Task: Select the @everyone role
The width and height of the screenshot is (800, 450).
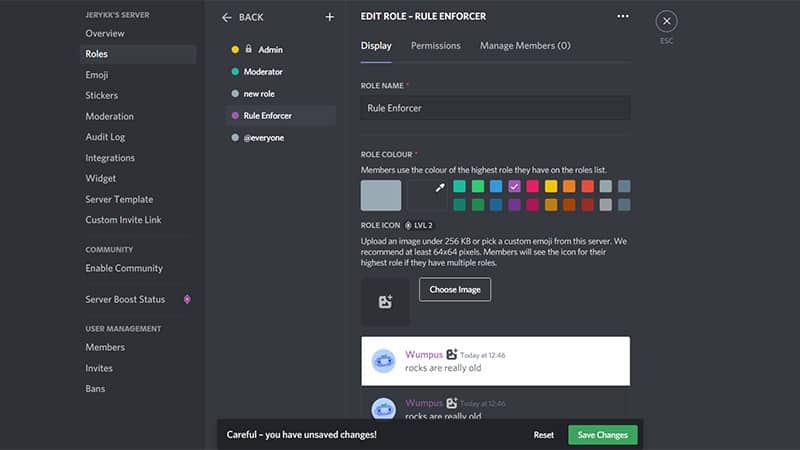Action: pyautogui.click(x=281, y=138)
